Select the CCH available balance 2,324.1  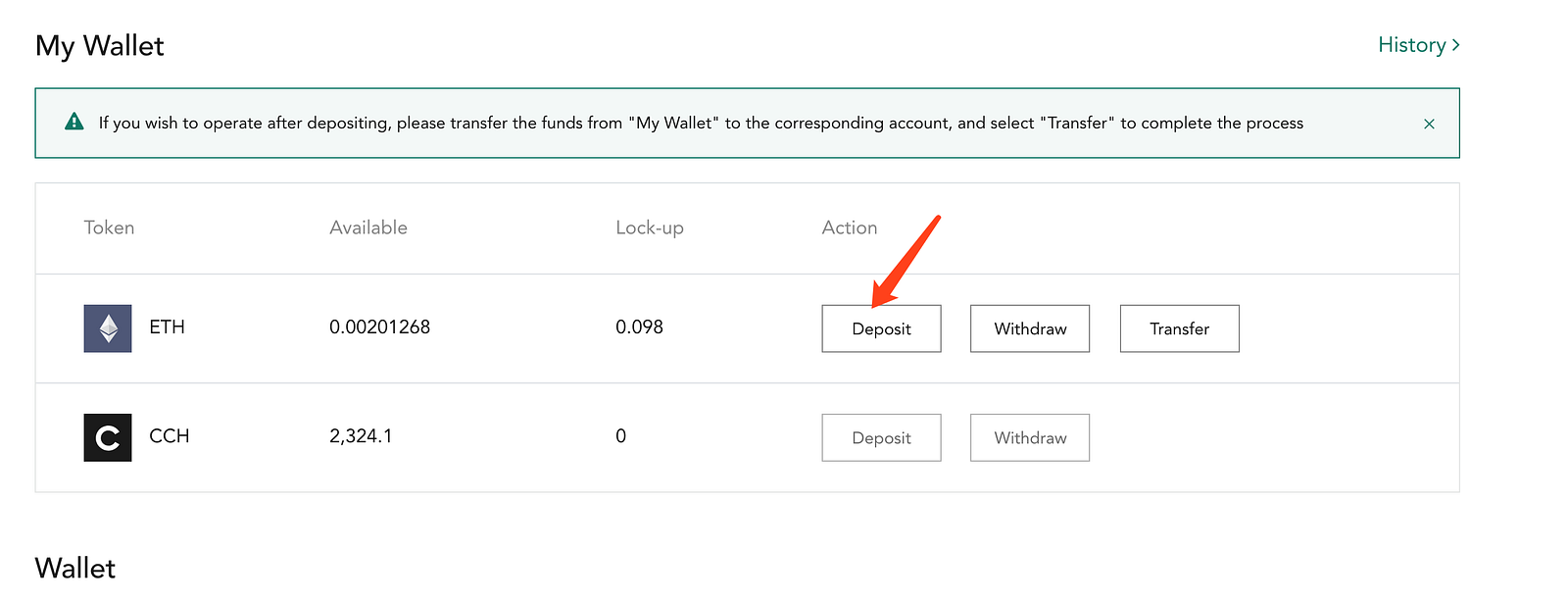pyautogui.click(x=361, y=436)
